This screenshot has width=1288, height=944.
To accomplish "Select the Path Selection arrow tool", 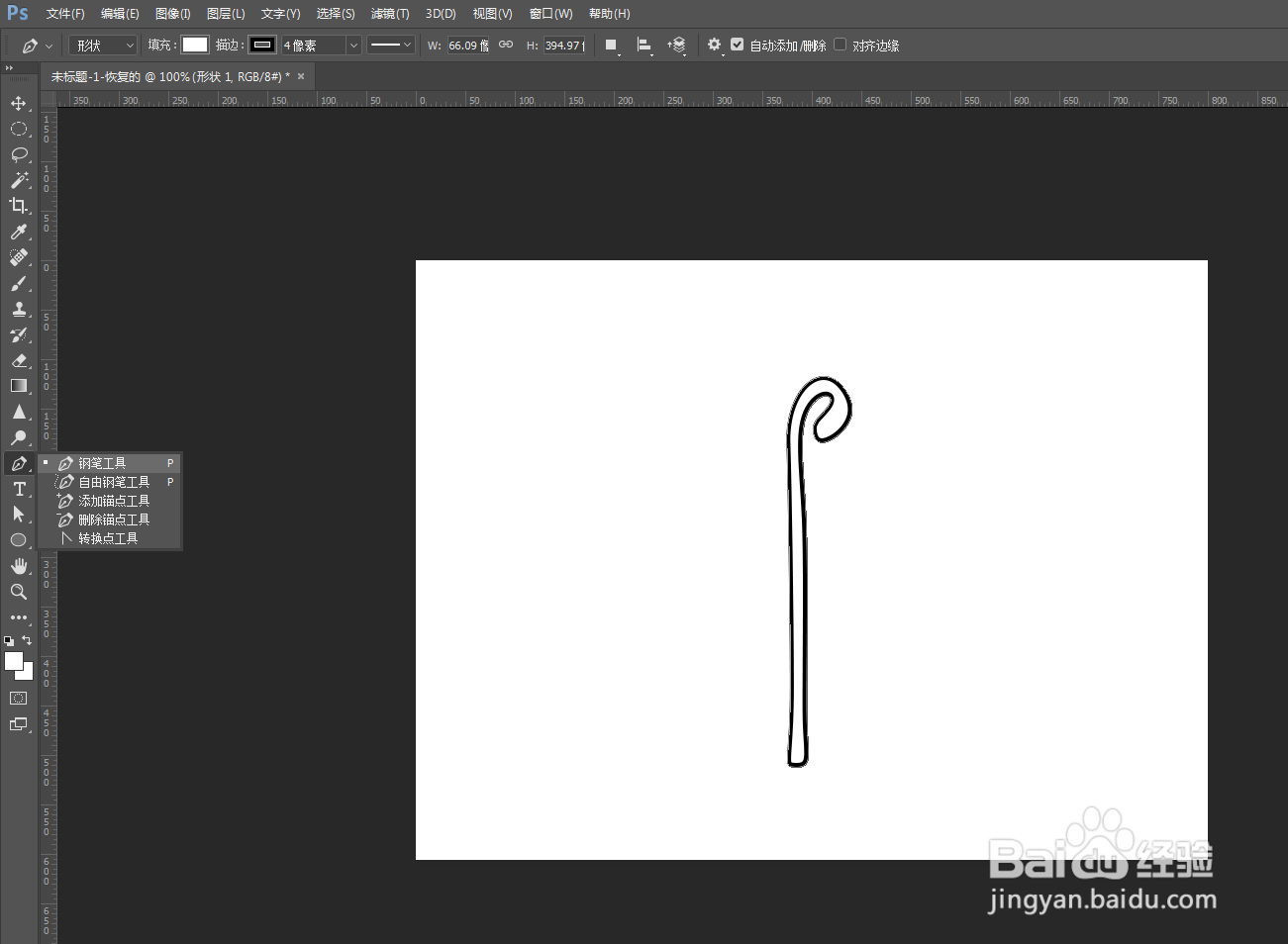I will [18, 515].
